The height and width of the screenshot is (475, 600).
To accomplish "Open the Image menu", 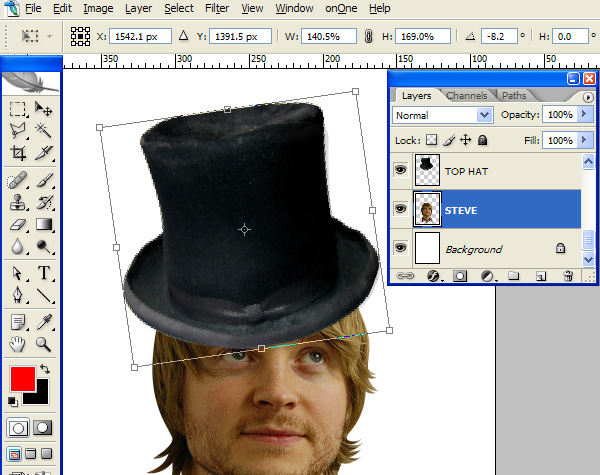I will click(x=98, y=8).
